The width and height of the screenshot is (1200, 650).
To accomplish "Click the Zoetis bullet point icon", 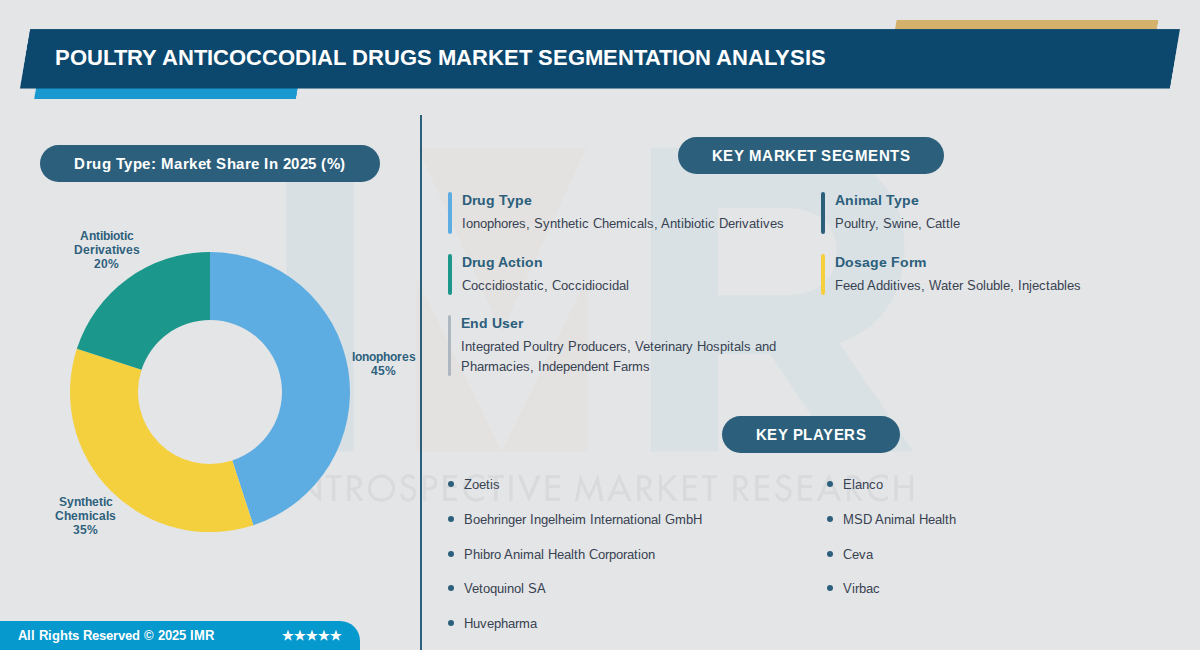I will (450, 484).
